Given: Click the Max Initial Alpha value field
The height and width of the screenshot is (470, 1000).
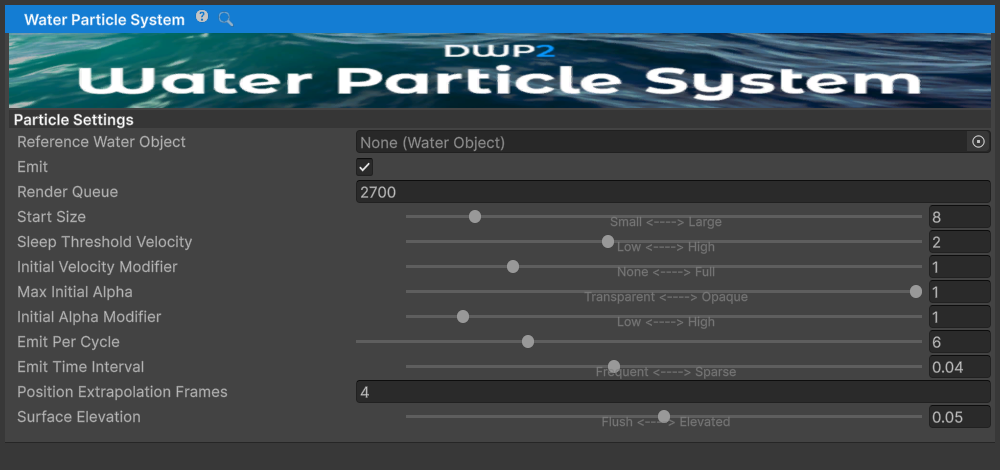Looking at the screenshot, I should coord(959,291).
